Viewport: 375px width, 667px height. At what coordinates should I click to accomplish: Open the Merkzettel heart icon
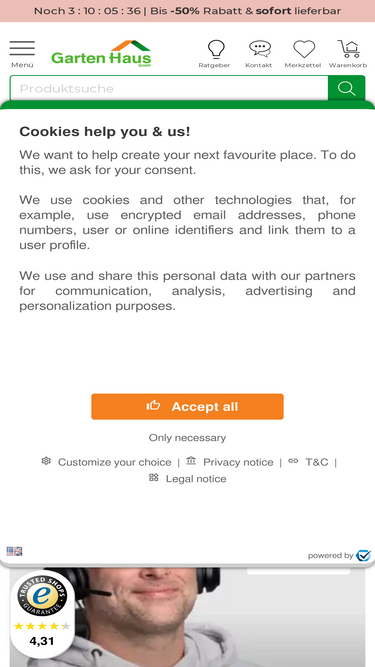[303, 54]
